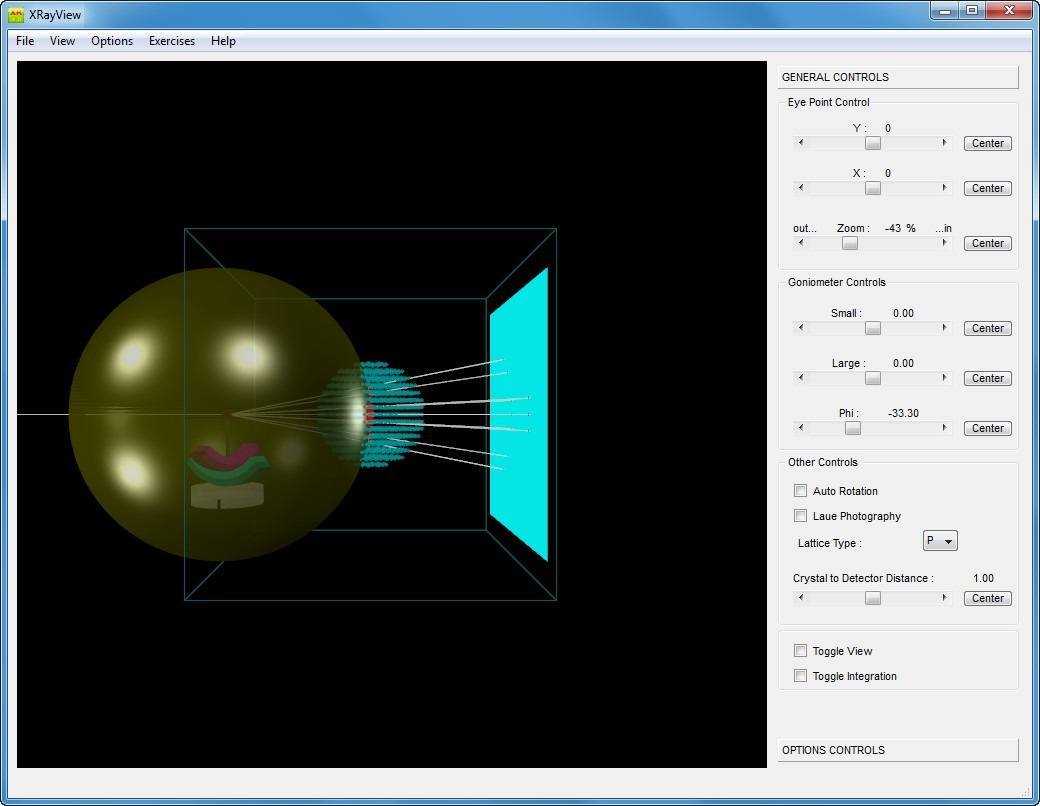1040x806 pixels.
Task: Maximize the XRayView window
Action: coord(972,11)
